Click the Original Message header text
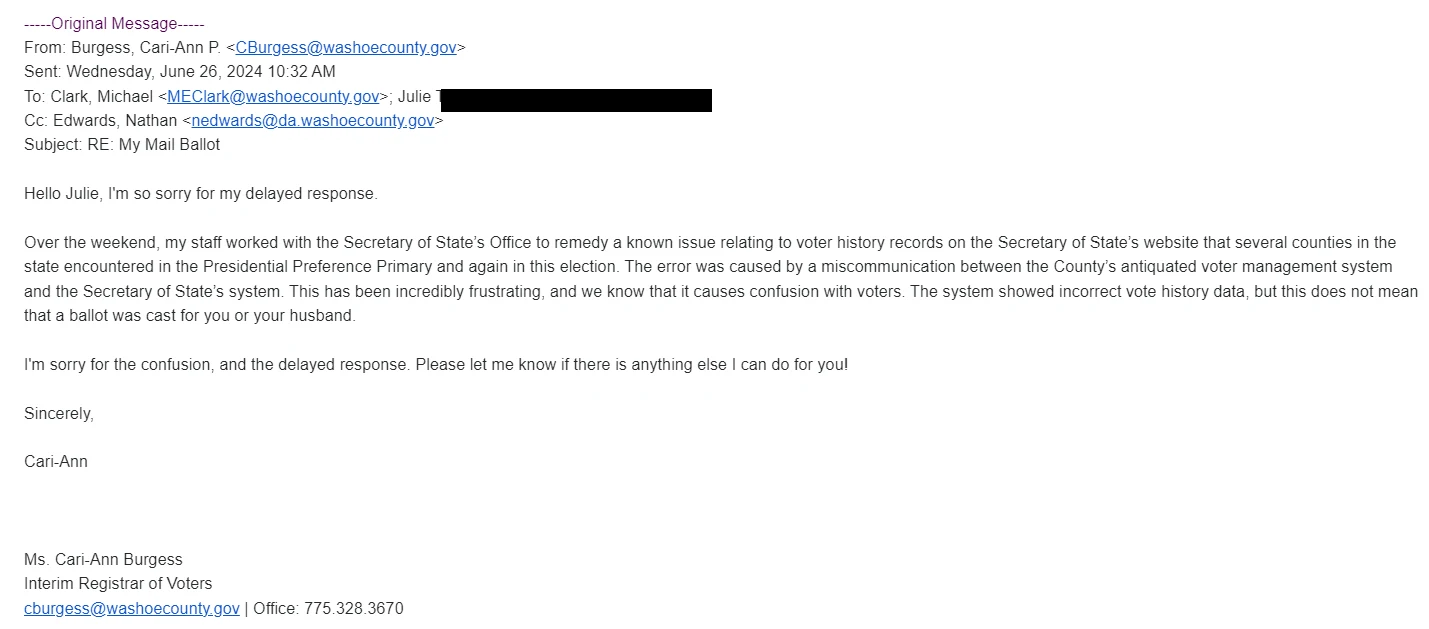The image size is (1429, 629). coord(114,23)
